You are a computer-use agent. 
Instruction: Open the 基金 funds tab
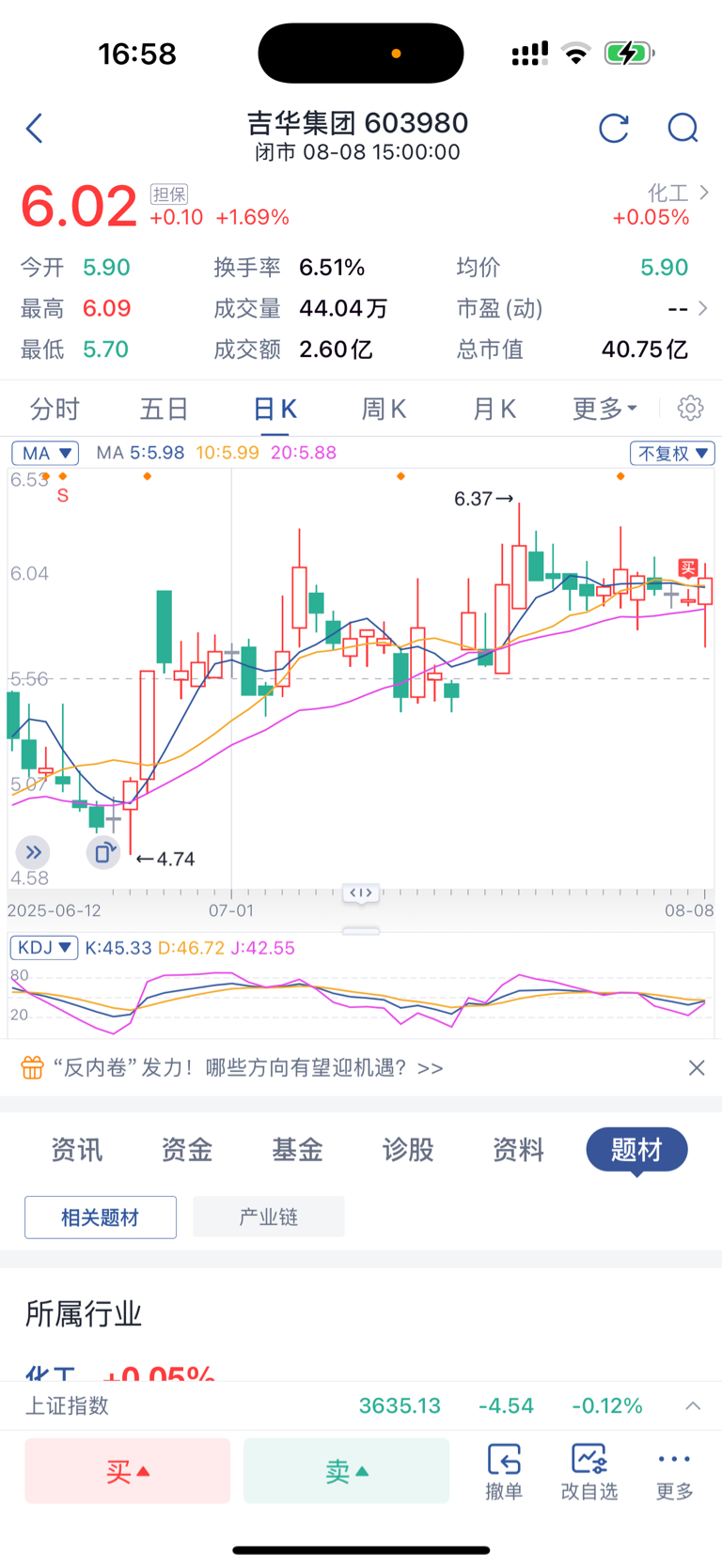coord(297,1149)
